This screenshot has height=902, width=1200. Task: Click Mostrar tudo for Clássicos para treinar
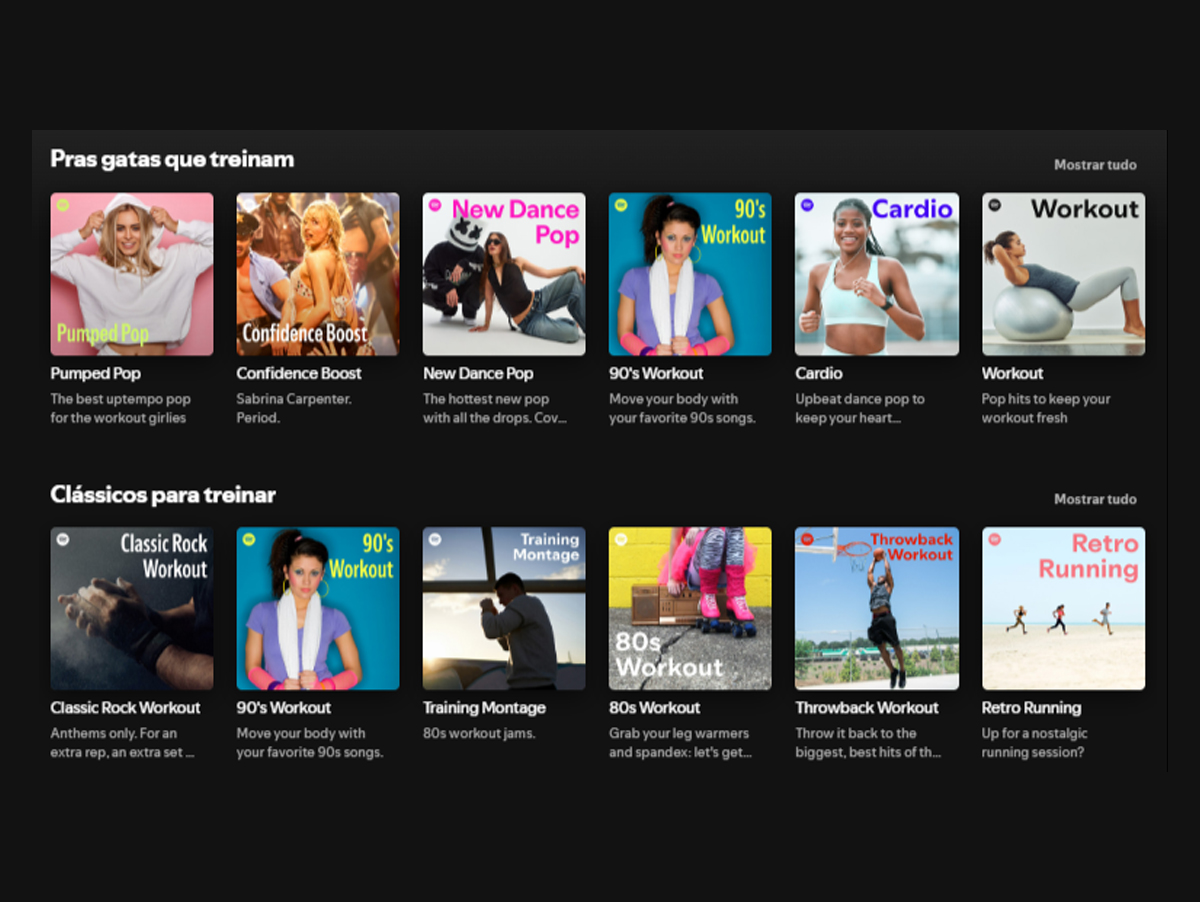click(1095, 499)
